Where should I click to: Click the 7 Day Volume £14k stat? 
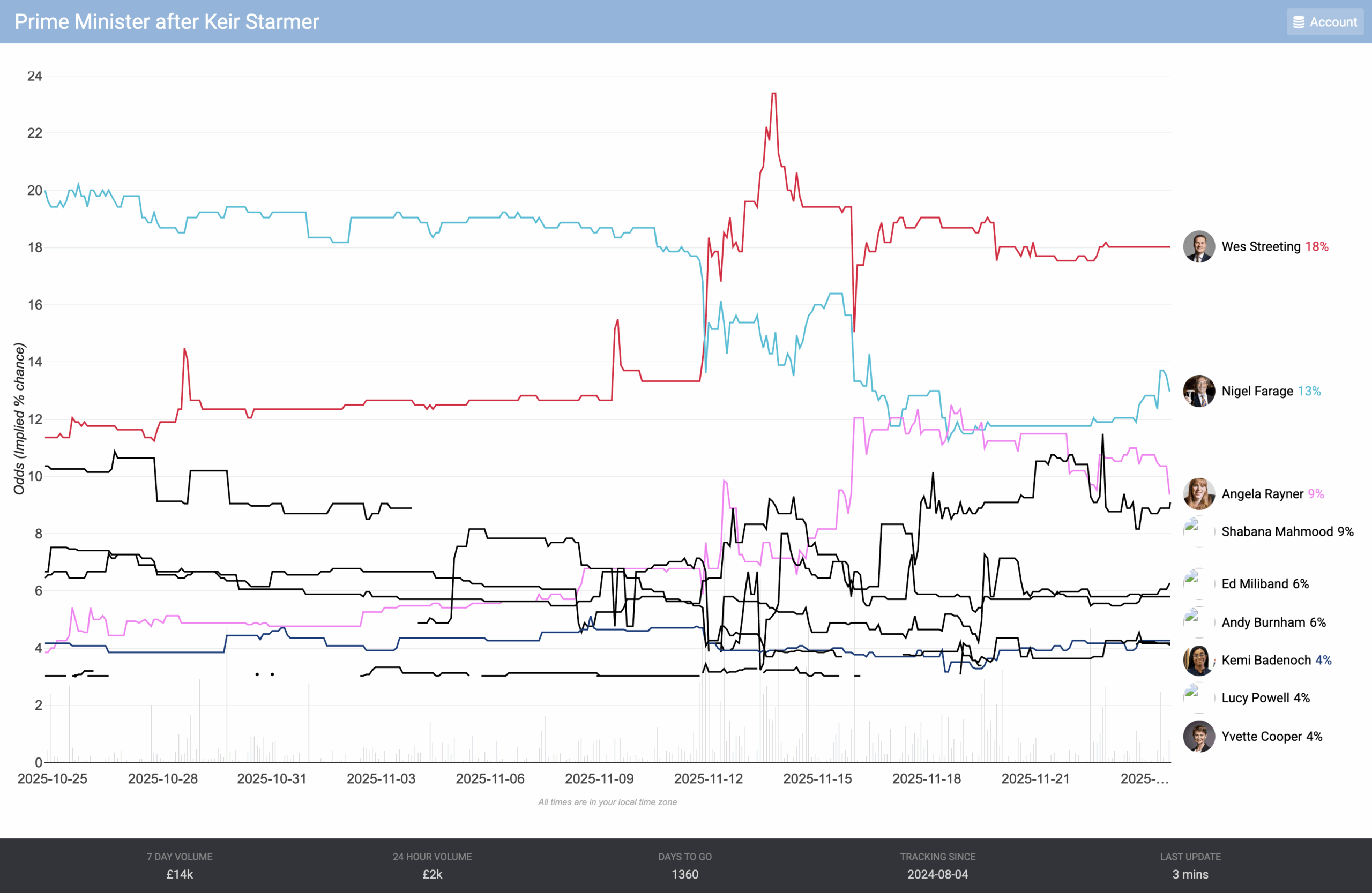(180, 866)
